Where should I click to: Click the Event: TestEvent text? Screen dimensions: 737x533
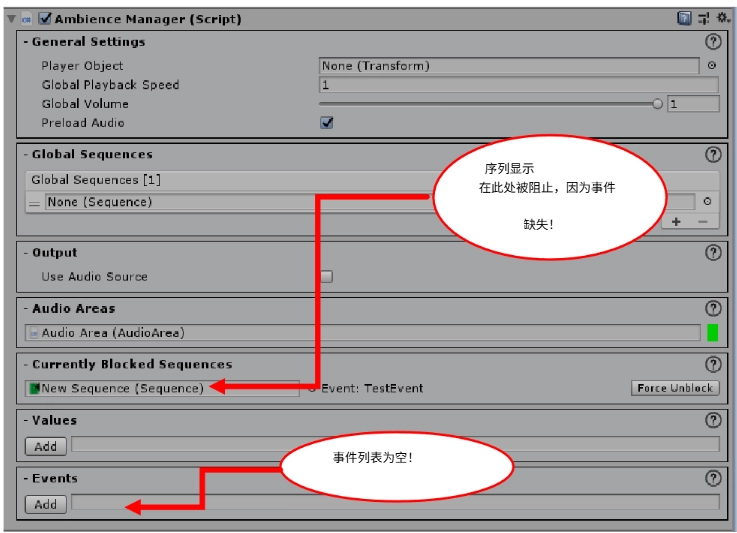372,388
